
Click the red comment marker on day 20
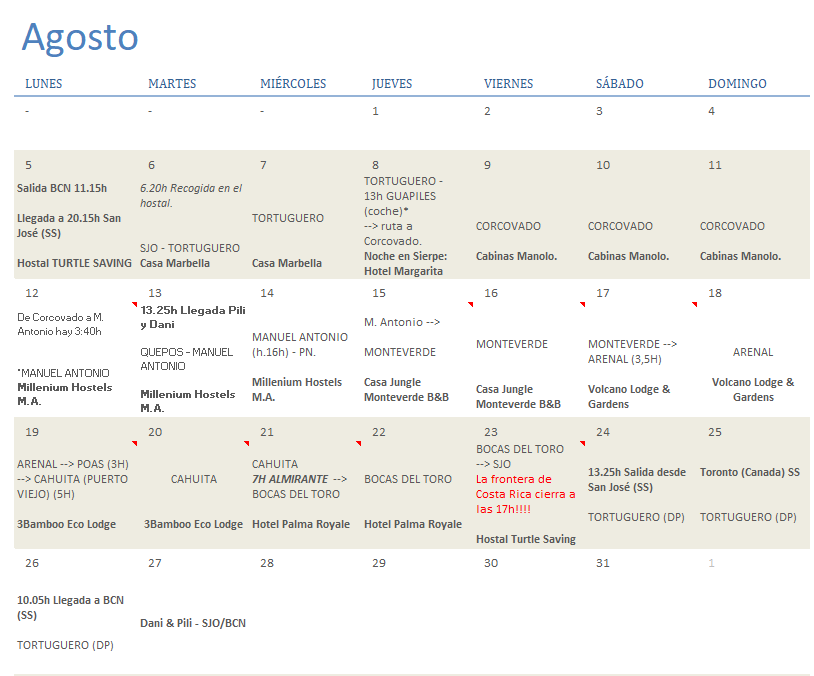tap(246, 442)
